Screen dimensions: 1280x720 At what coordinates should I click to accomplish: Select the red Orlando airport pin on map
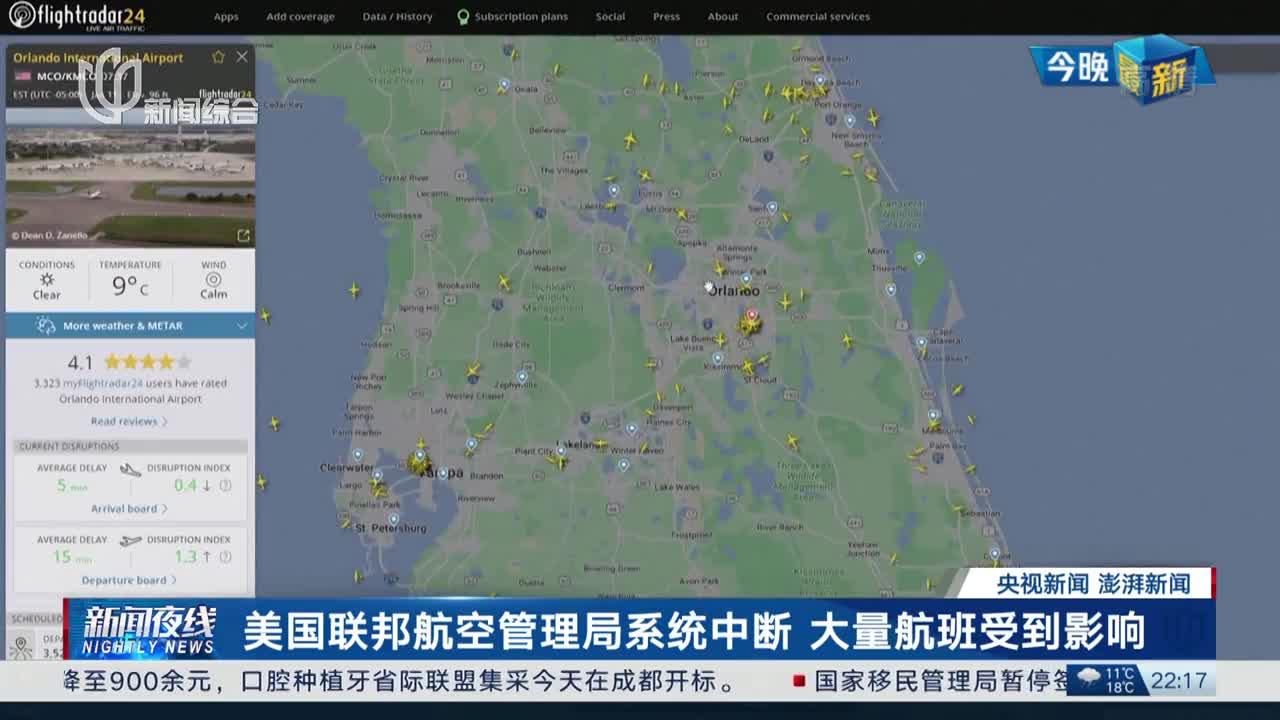click(x=752, y=315)
